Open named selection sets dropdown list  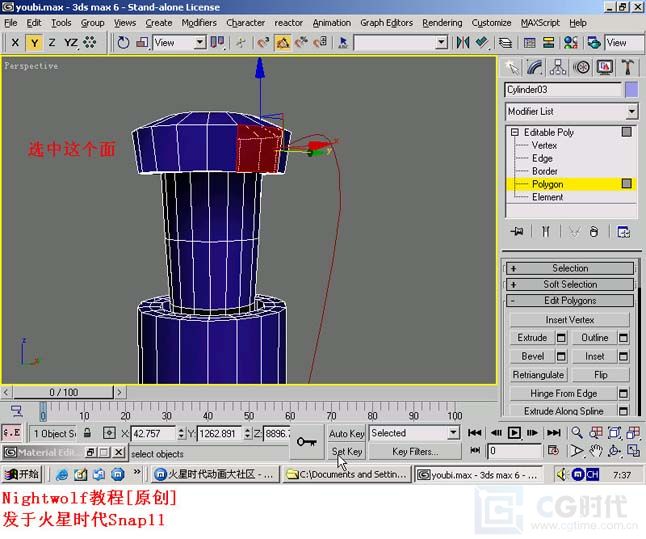(x=441, y=42)
